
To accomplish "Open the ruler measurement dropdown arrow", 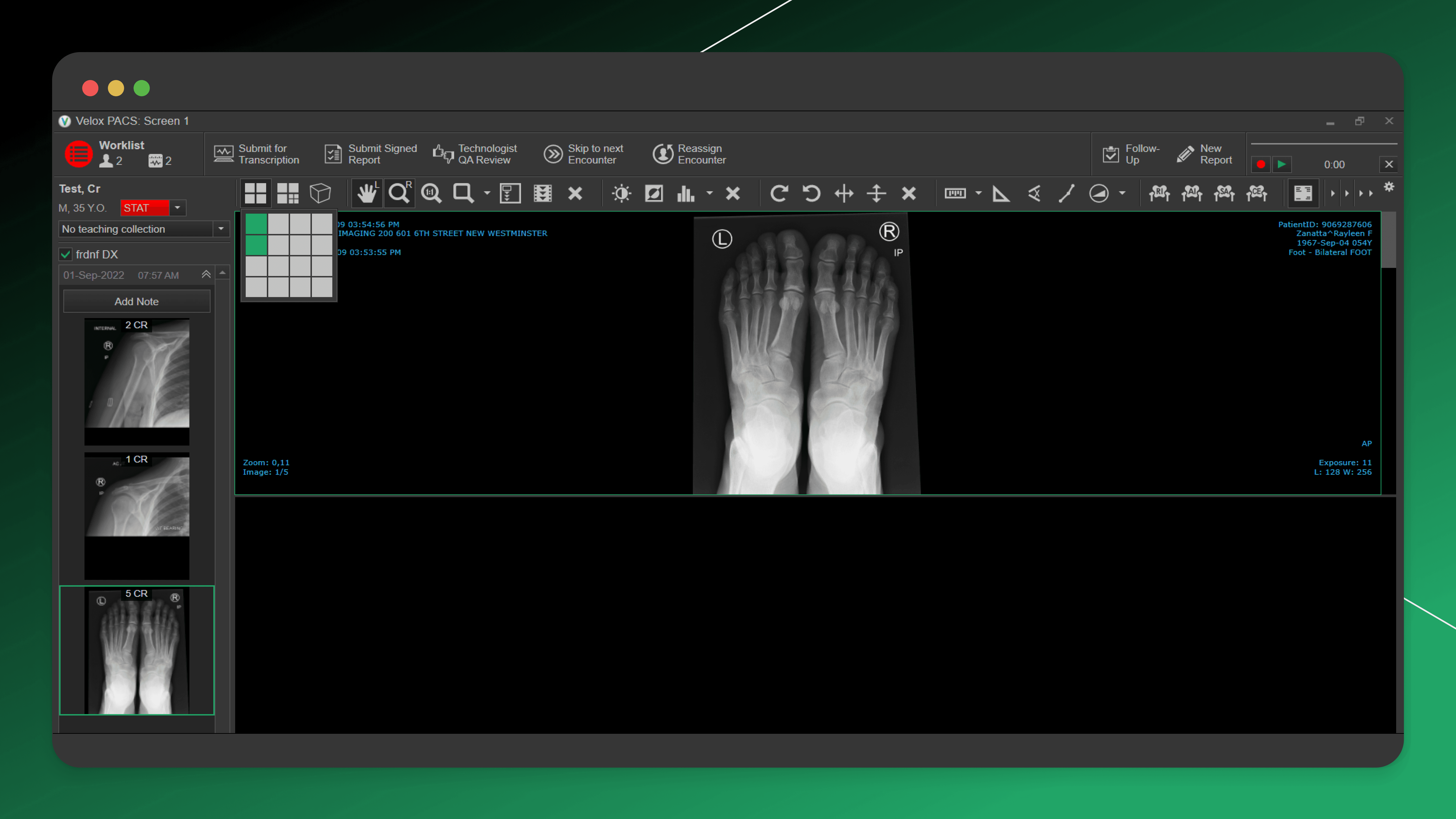I will [x=978, y=193].
